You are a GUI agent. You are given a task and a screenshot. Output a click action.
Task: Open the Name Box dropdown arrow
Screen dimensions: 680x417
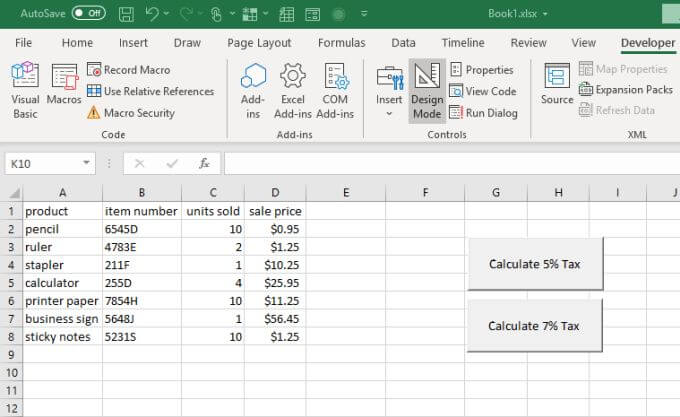(87, 163)
